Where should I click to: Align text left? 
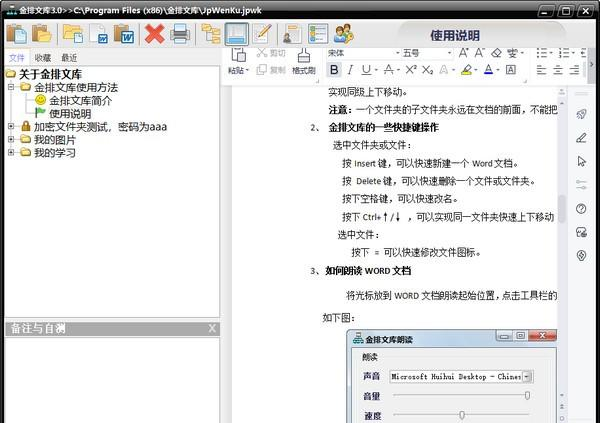click(x=541, y=70)
